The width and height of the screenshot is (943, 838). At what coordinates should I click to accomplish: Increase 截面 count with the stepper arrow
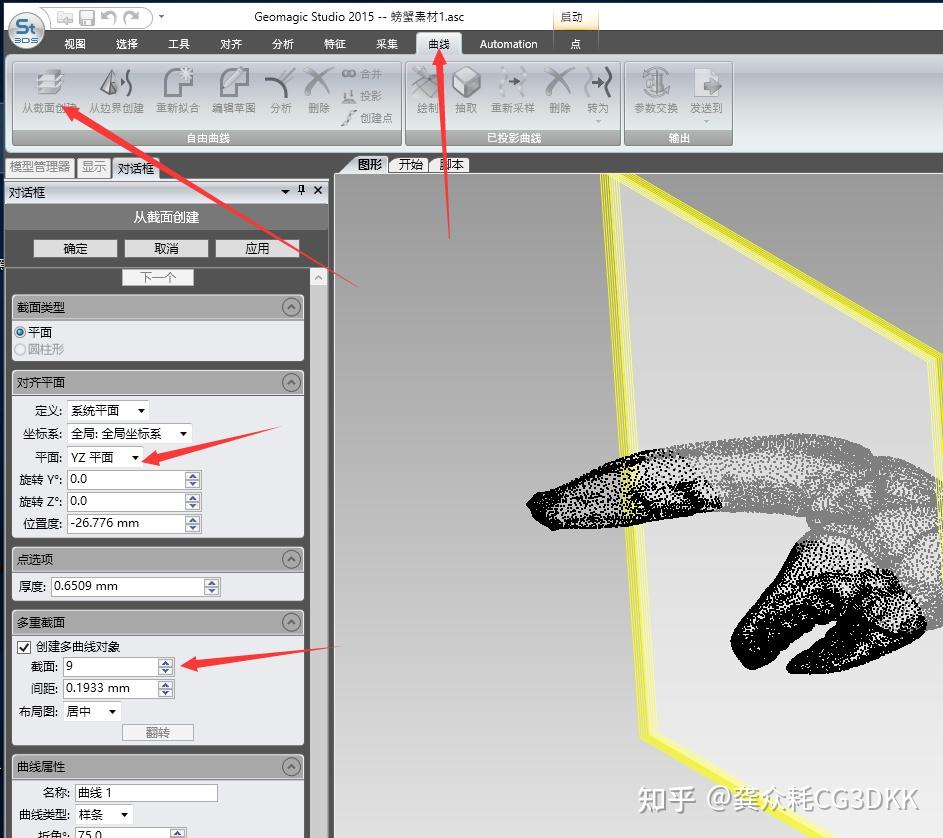click(165, 661)
